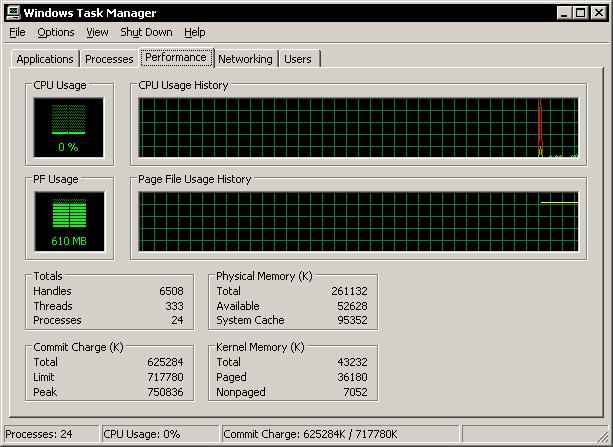This screenshot has height=447, width=613.
Task: Switch to the Applications tab
Action: (x=45, y=59)
